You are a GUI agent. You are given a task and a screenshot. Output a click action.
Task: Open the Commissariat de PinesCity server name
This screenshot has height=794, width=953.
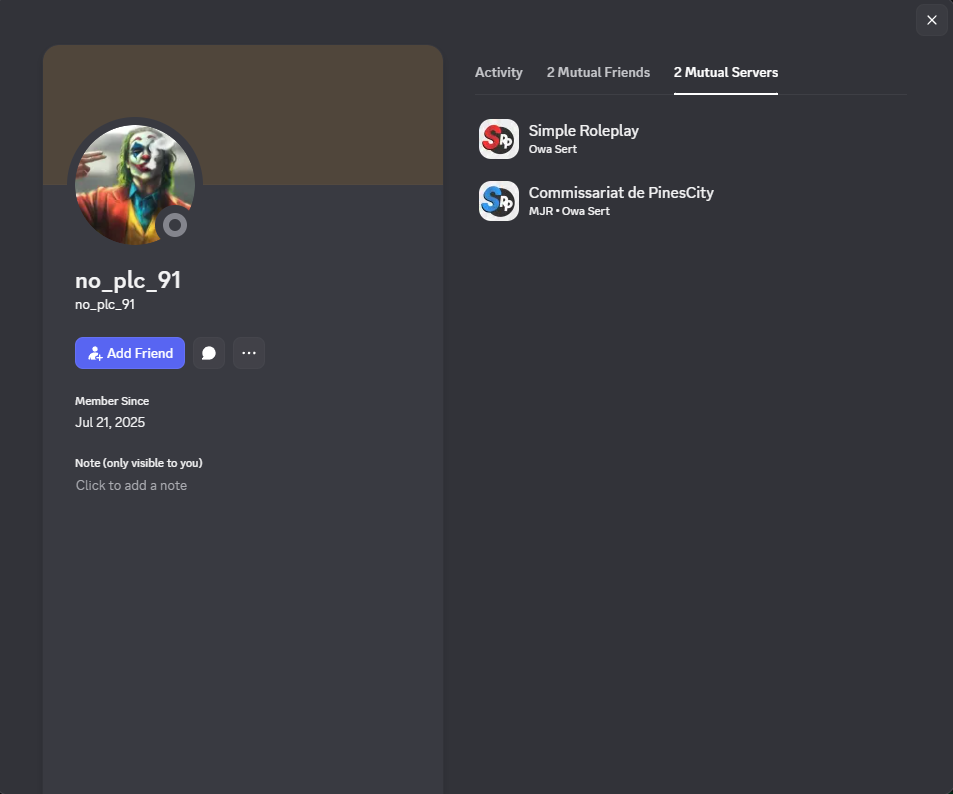click(x=621, y=192)
